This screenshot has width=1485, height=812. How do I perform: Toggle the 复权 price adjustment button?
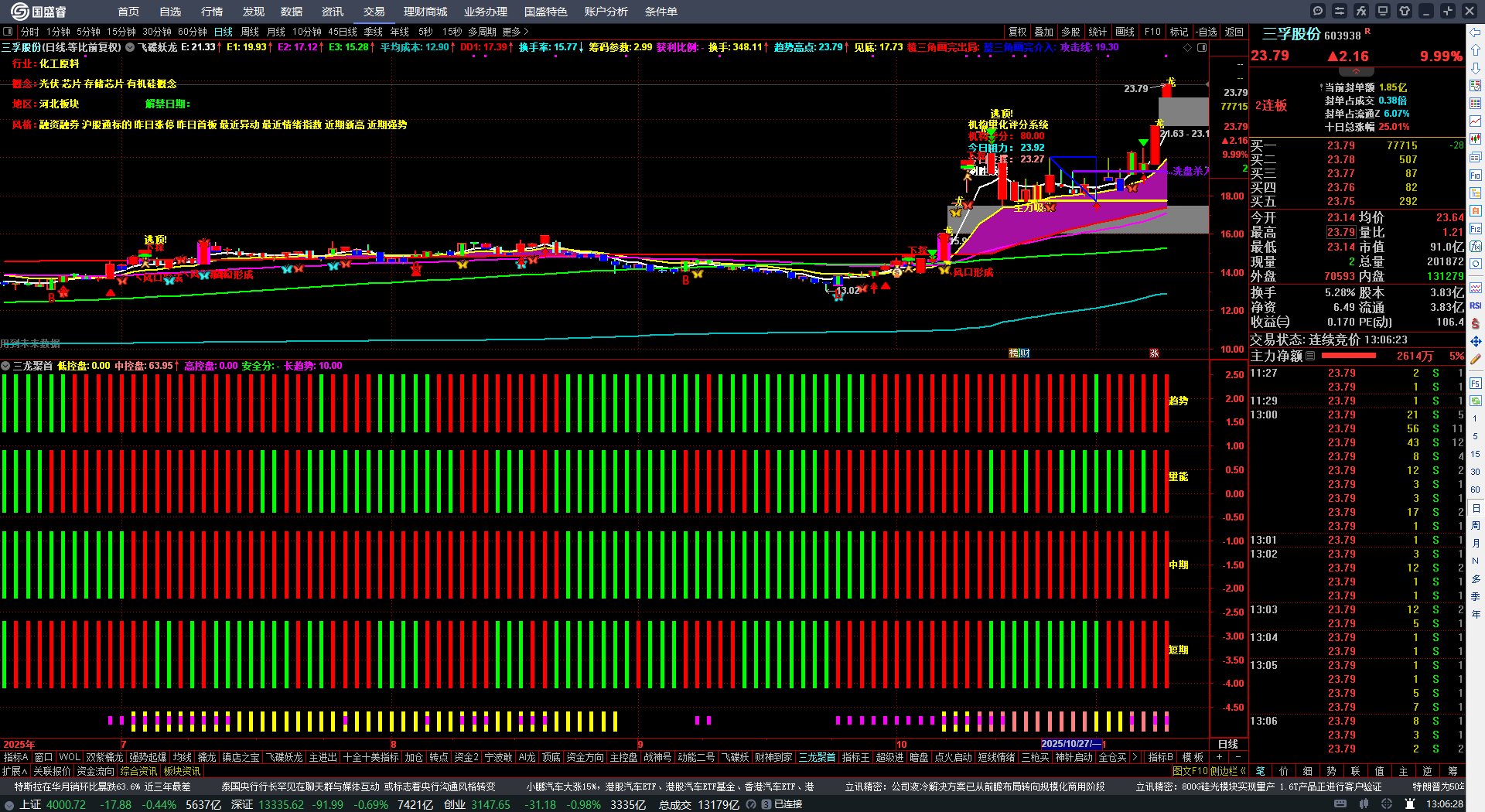(1017, 32)
